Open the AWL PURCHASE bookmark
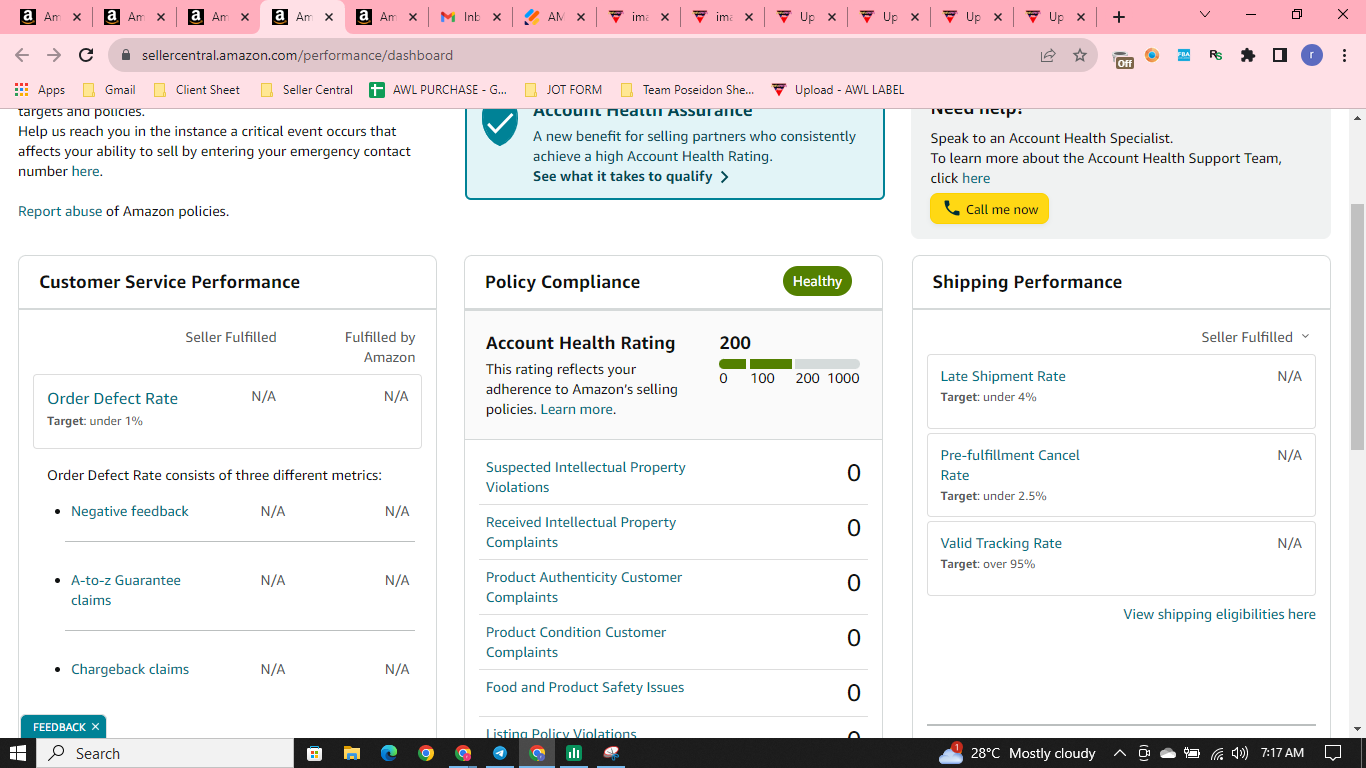Image resolution: width=1366 pixels, height=768 pixels. click(438, 90)
